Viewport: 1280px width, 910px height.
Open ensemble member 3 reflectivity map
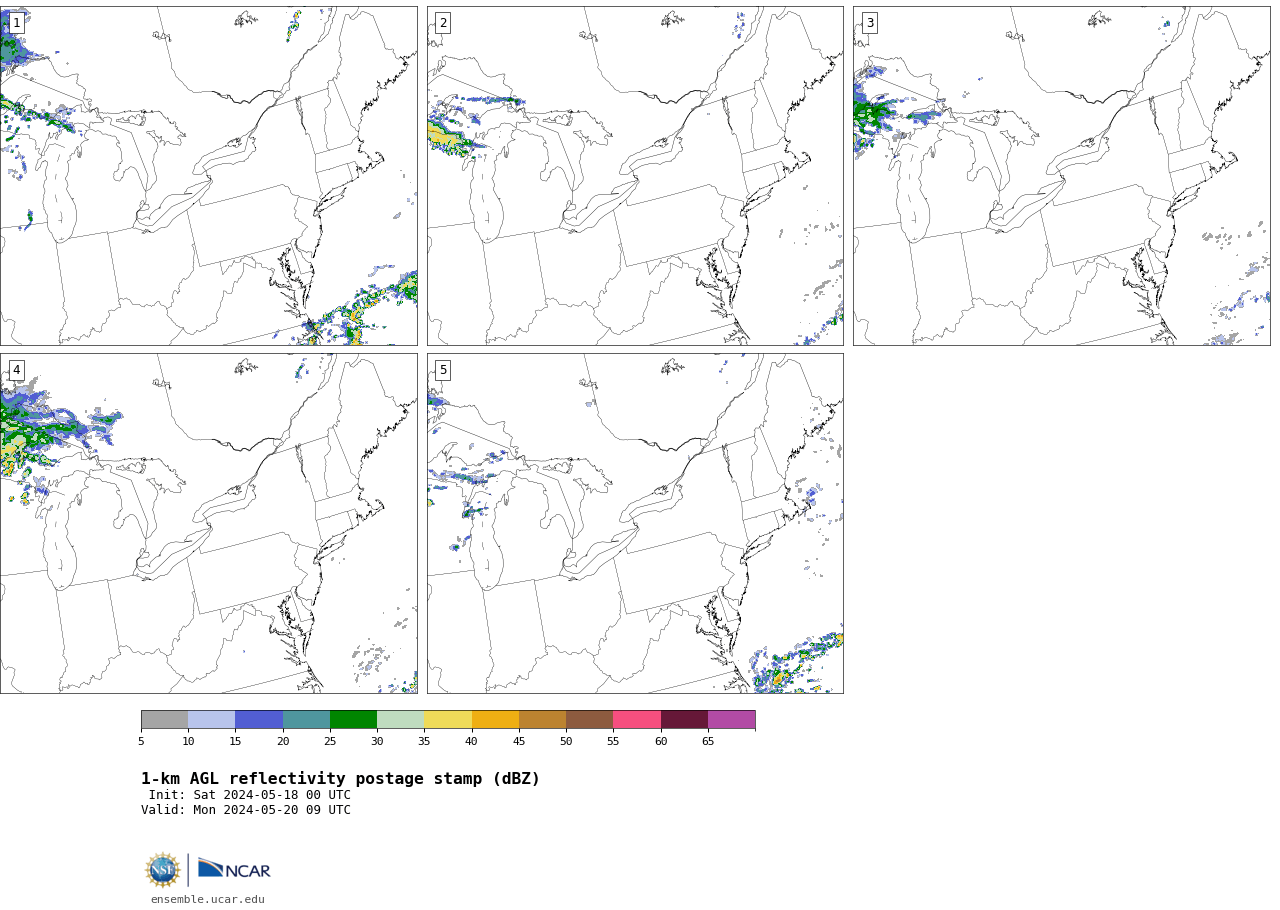[1062, 176]
